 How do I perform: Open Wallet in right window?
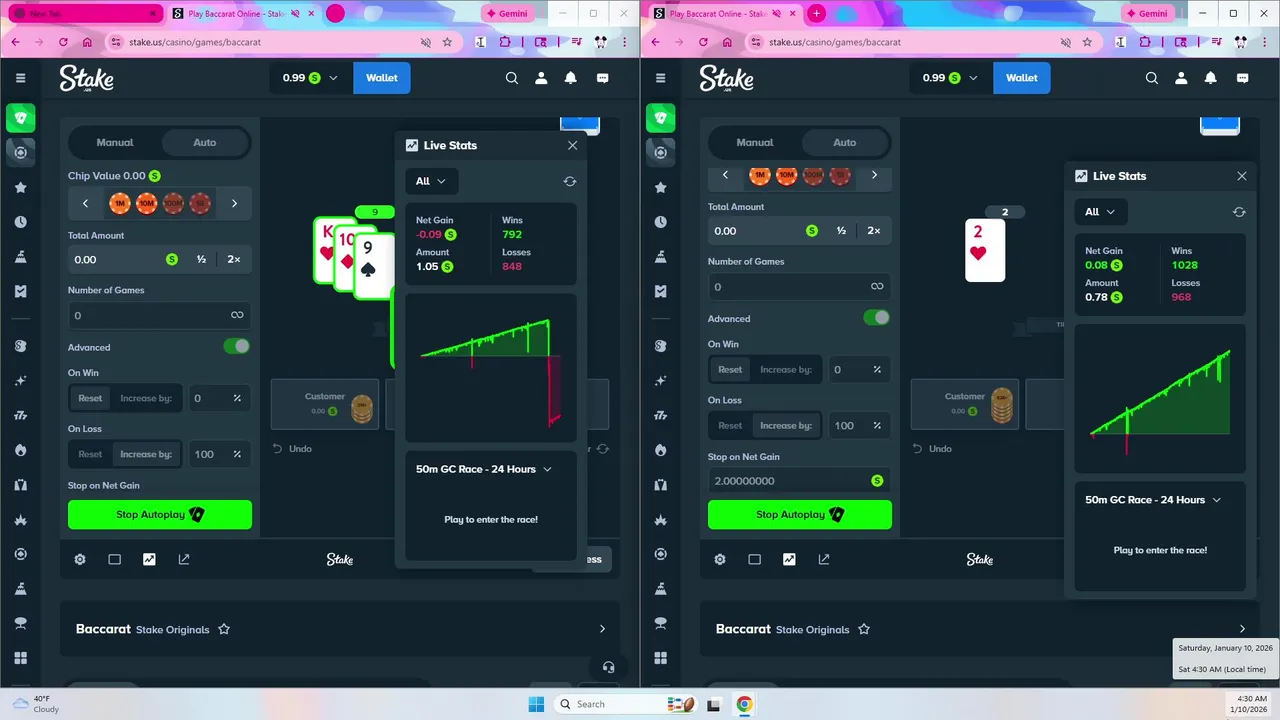[x=1022, y=78]
